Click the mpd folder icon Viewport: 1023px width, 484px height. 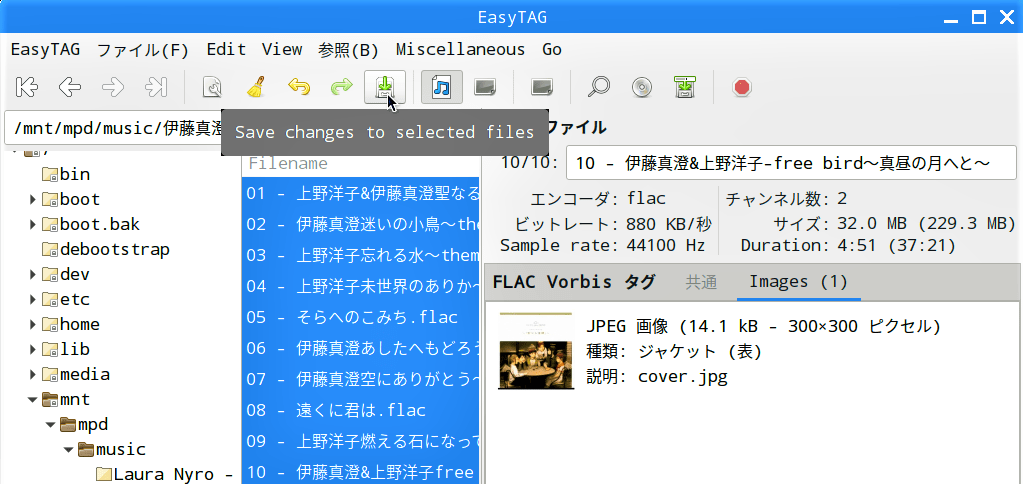68,425
